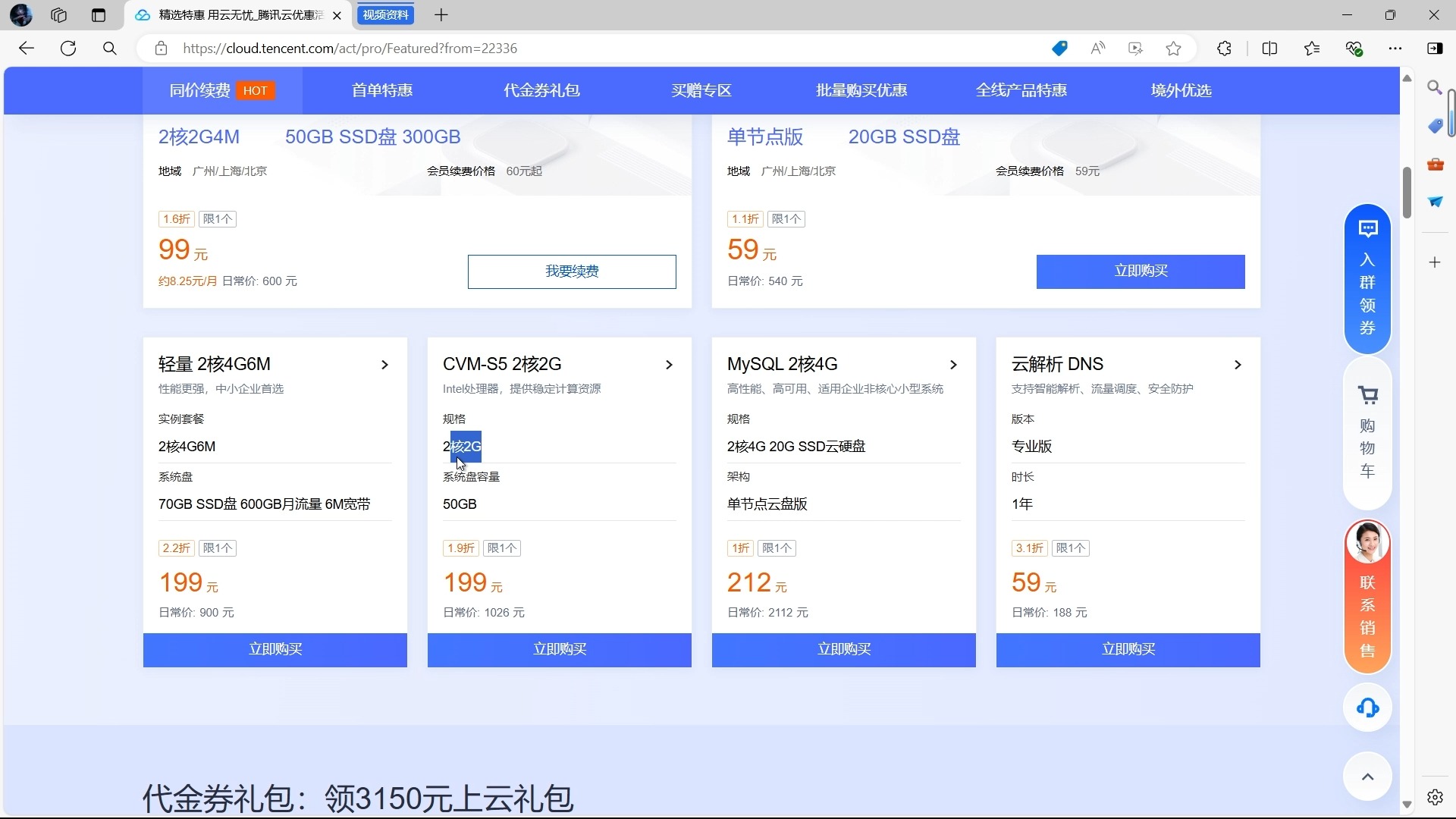This screenshot has width=1456, height=819.
Task: Click the scrollbar down arrow
Action: pyautogui.click(x=1407, y=805)
